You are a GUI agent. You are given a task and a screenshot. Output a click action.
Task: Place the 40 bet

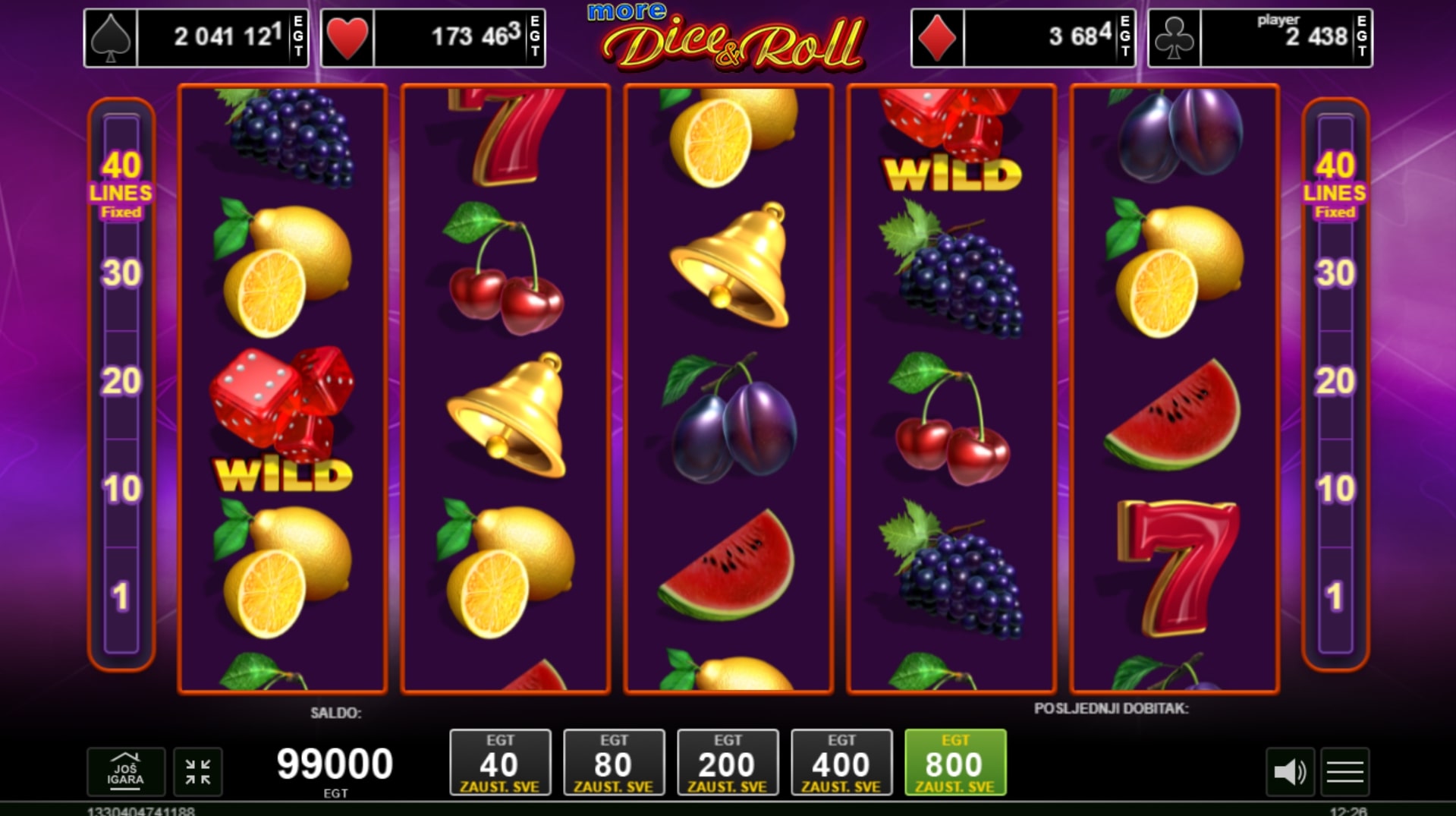(500, 762)
